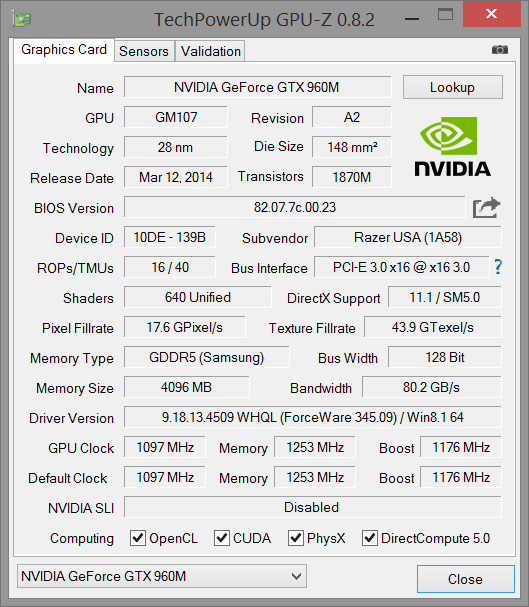Click the BIOS Version field
The image size is (529, 607).
295,207
